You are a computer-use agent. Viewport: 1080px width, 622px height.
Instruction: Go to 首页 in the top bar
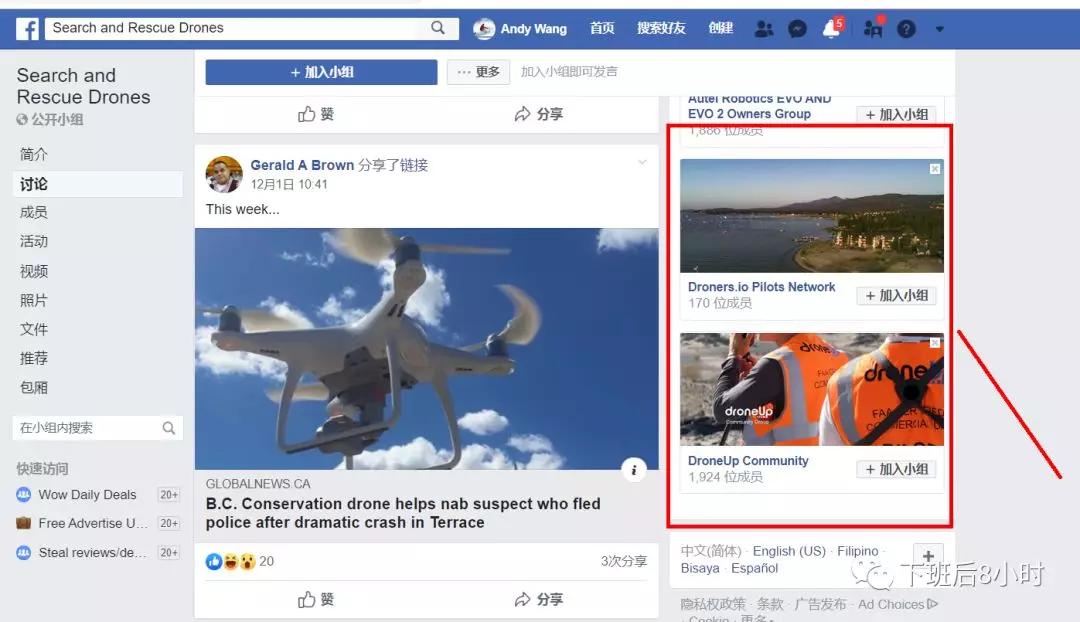point(602,28)
